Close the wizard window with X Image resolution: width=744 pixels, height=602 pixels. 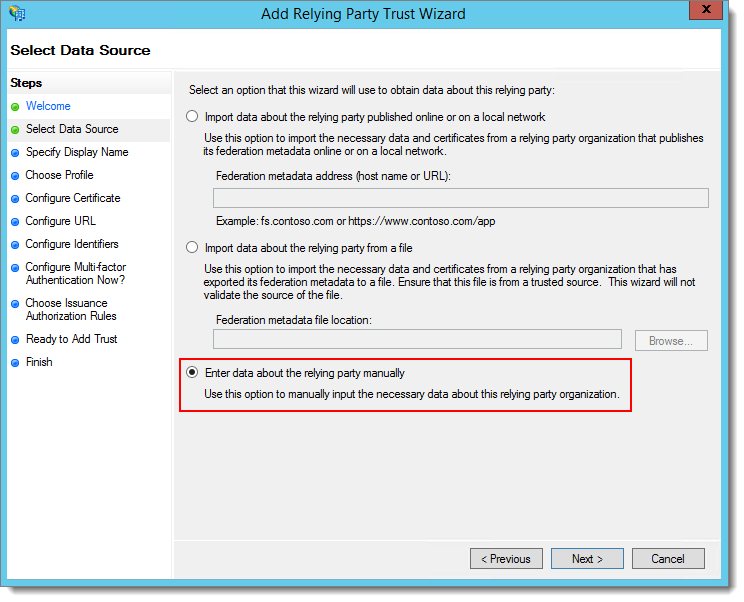(706, 9)
